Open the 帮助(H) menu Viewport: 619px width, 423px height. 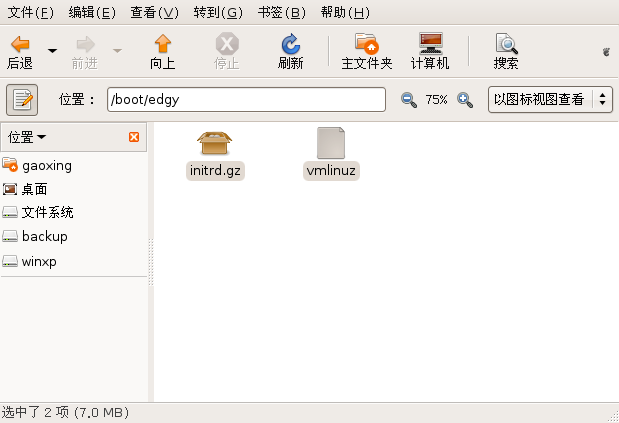(x=345, y=13)
